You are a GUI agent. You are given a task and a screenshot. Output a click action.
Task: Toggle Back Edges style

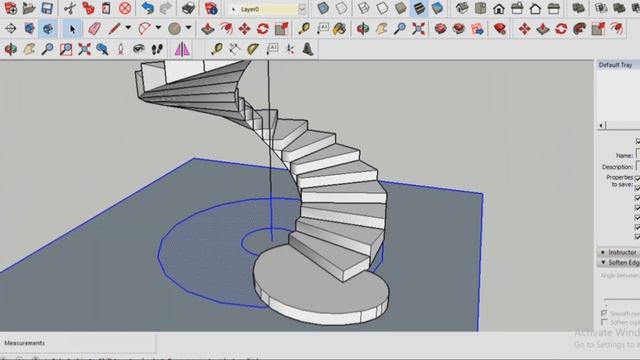[x=342, y=8]
